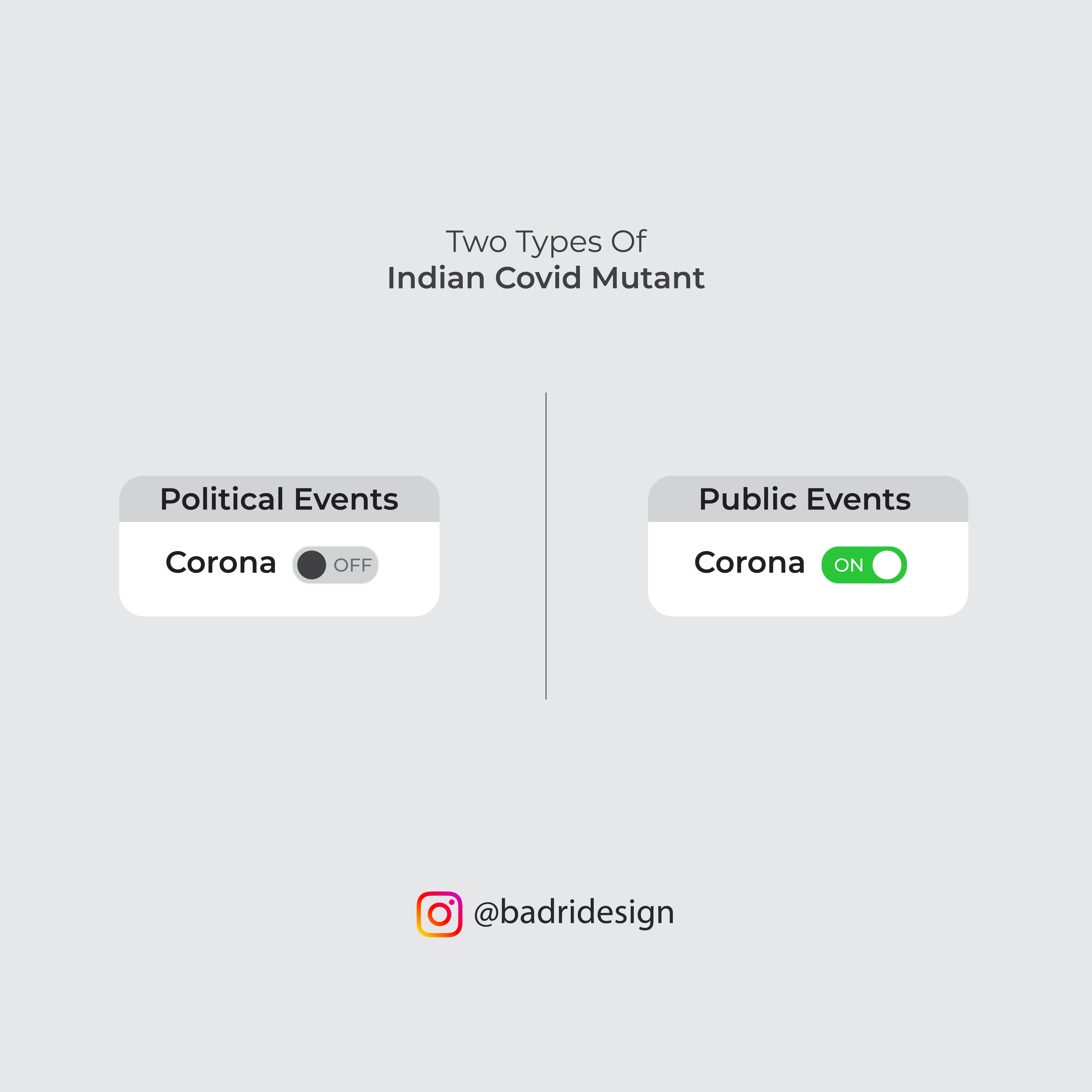This screenshot has width=1092, height=1092.
Task: Click the "OFF" label on the gray switch
Action: [x=353, y=565]
